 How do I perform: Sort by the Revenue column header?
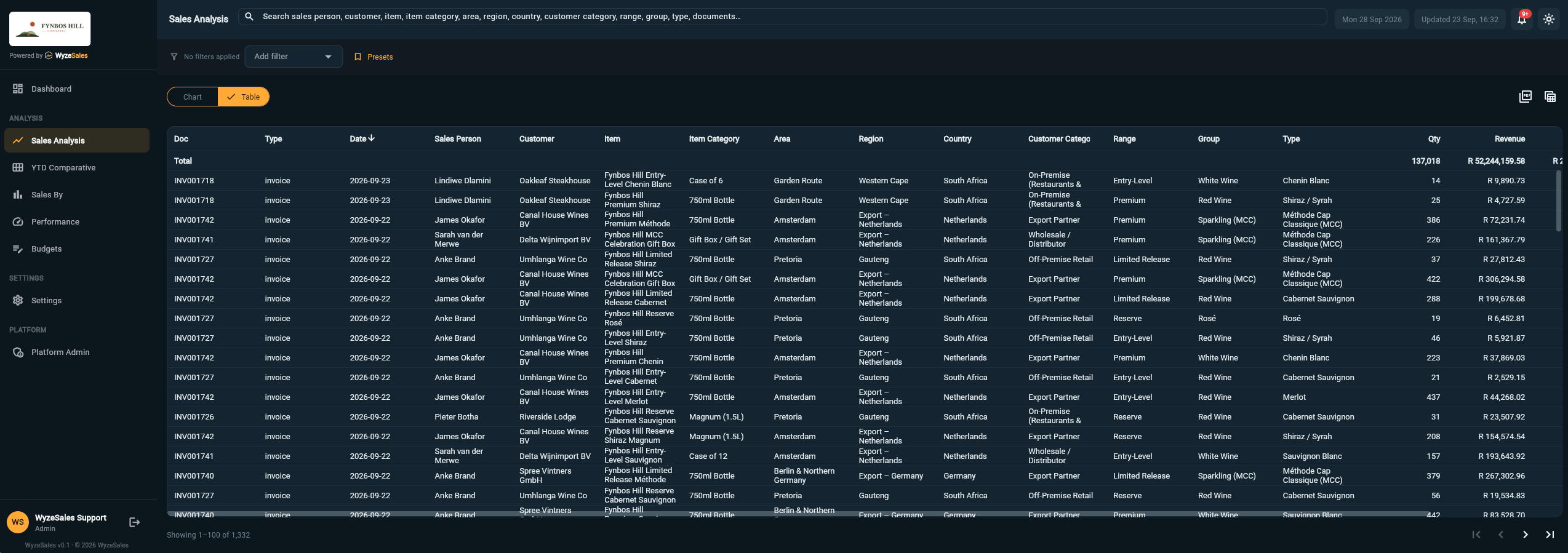tap(1510, 139)
